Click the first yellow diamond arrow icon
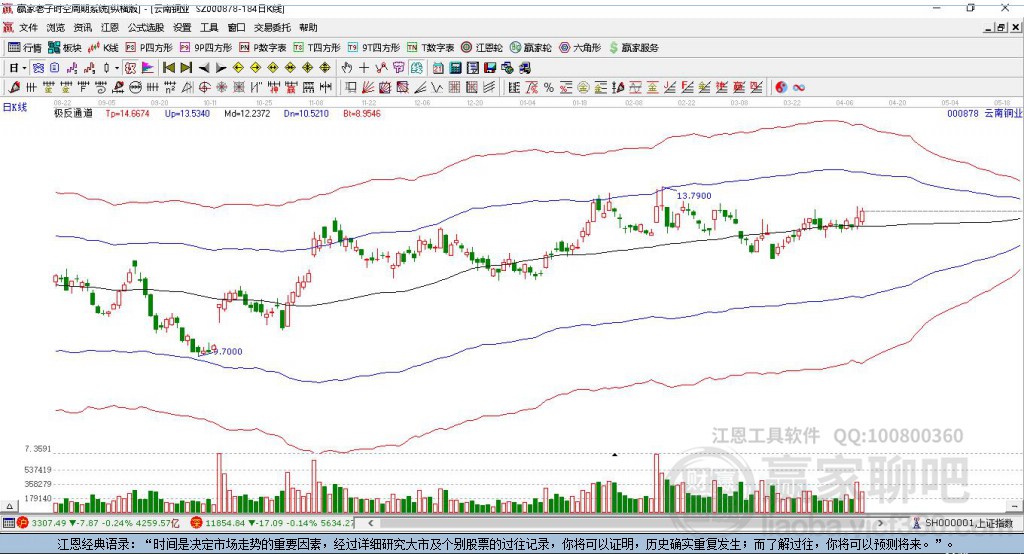Image resolution: width=1024 pixels, height=554 pixels. pos(238,68)
